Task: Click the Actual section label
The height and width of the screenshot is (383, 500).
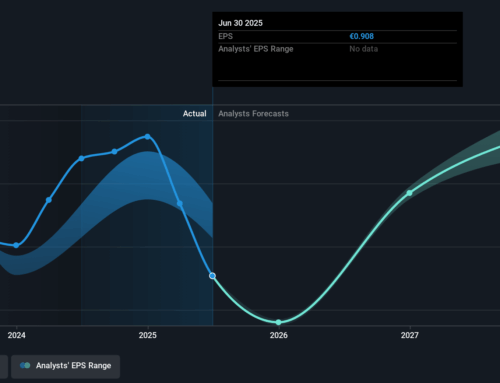Action: 195,114
